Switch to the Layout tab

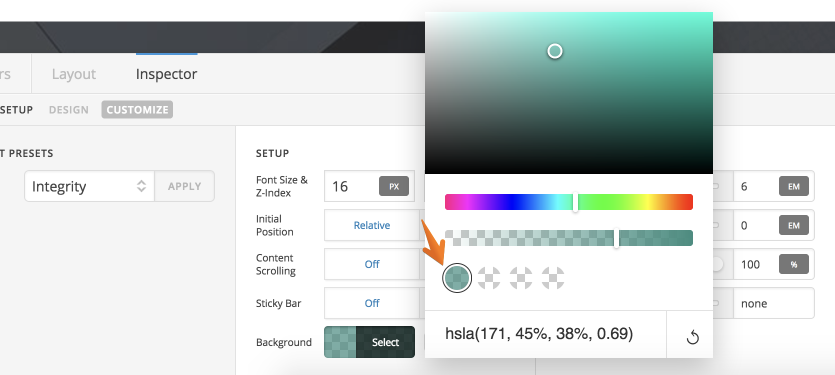pyautogui.click(x=73, y=74)
